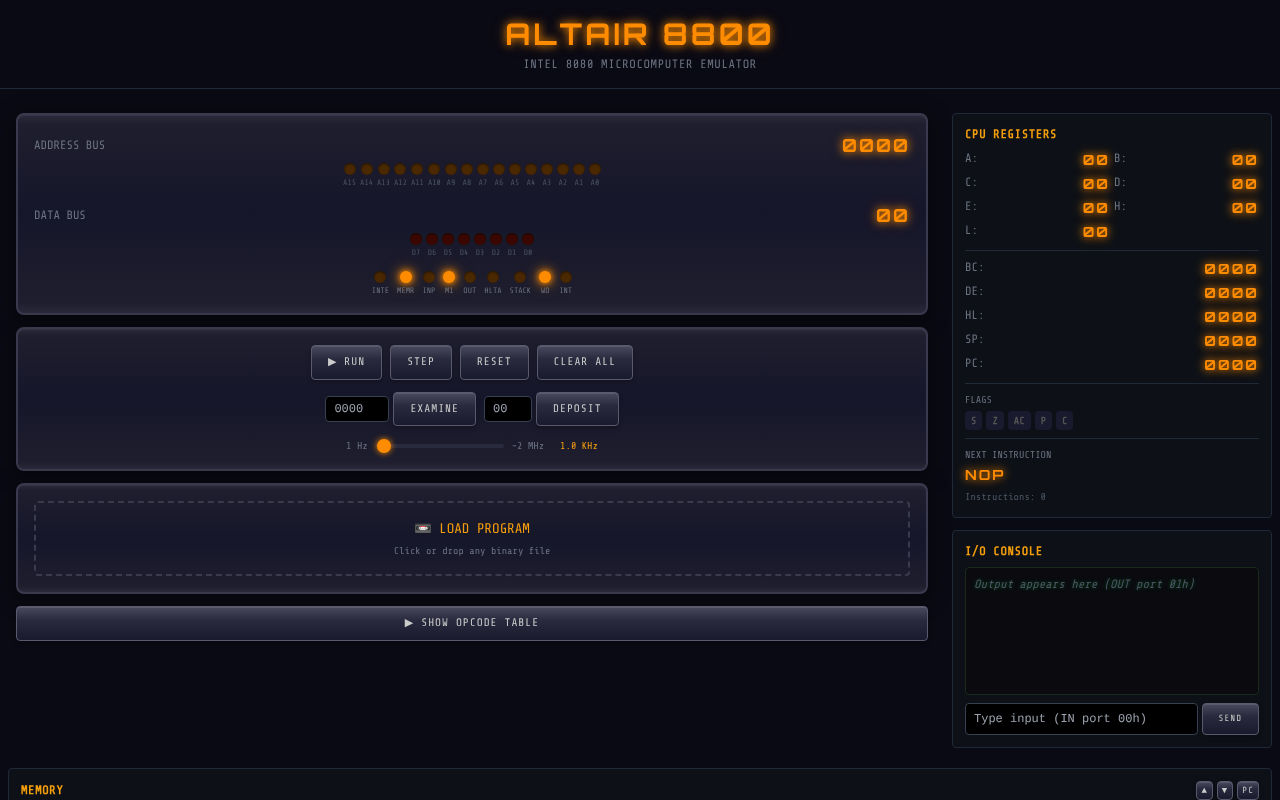Viewport: 1280px width, 800px height.
Task: Click the A7 address bus LED
Action: (x=483, y=170)
